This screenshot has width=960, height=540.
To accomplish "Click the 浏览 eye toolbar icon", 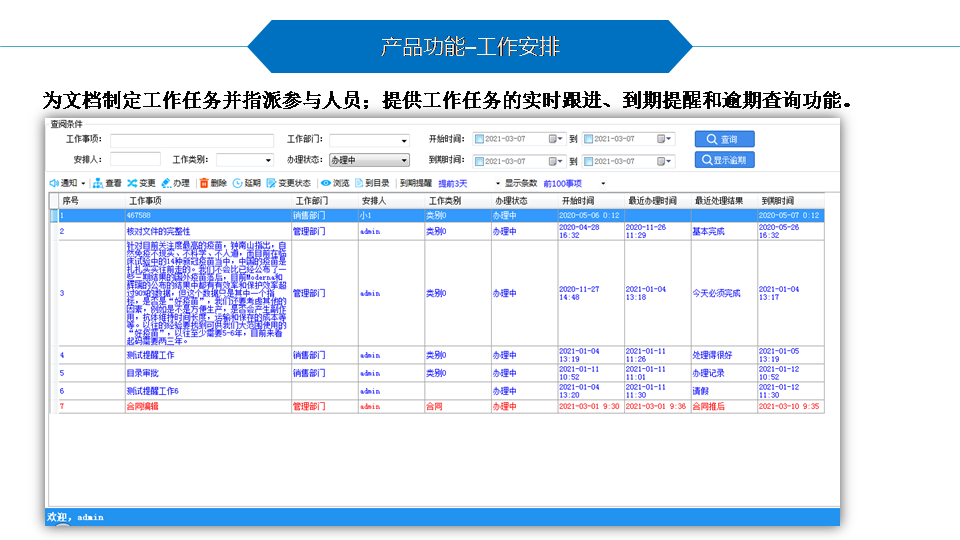I will [x=326, y=183].
